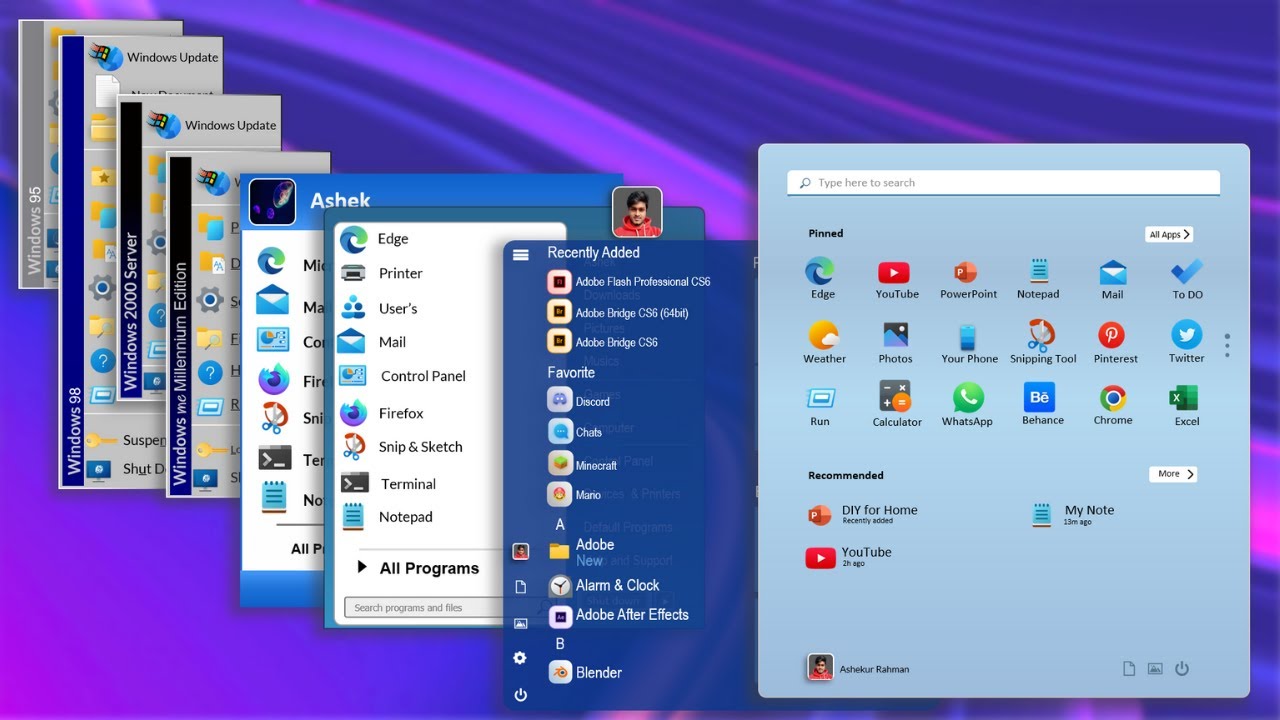
Task: Open the pictures icon next to the Windows 11 power icon
Action: pyautogui.click(x=1155, y=669)
